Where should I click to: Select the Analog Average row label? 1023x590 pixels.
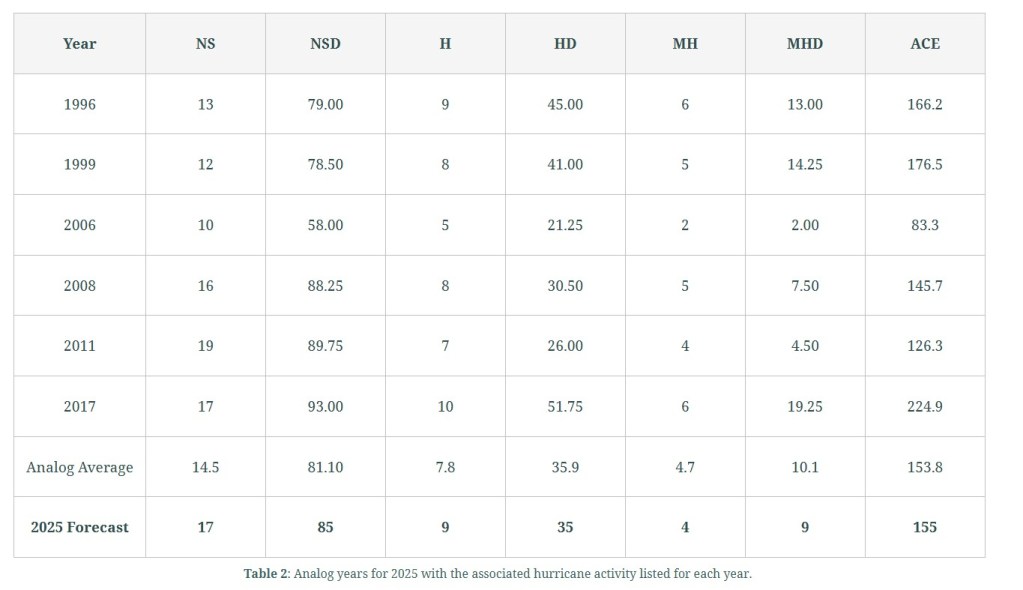79,467
